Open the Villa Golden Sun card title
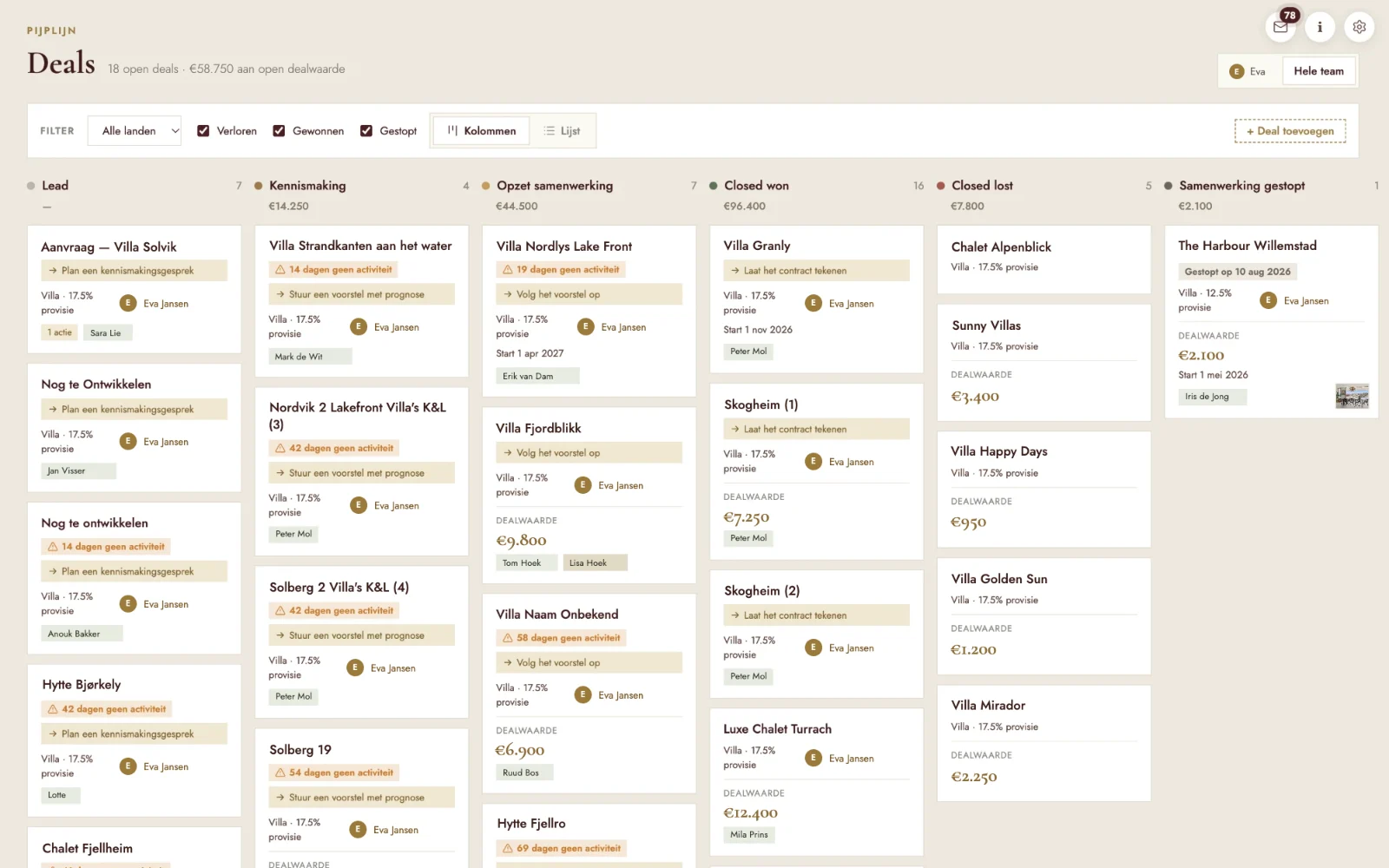Viewport: 1389px width, 868px height. pyautogui.click(x=998, y=579)
